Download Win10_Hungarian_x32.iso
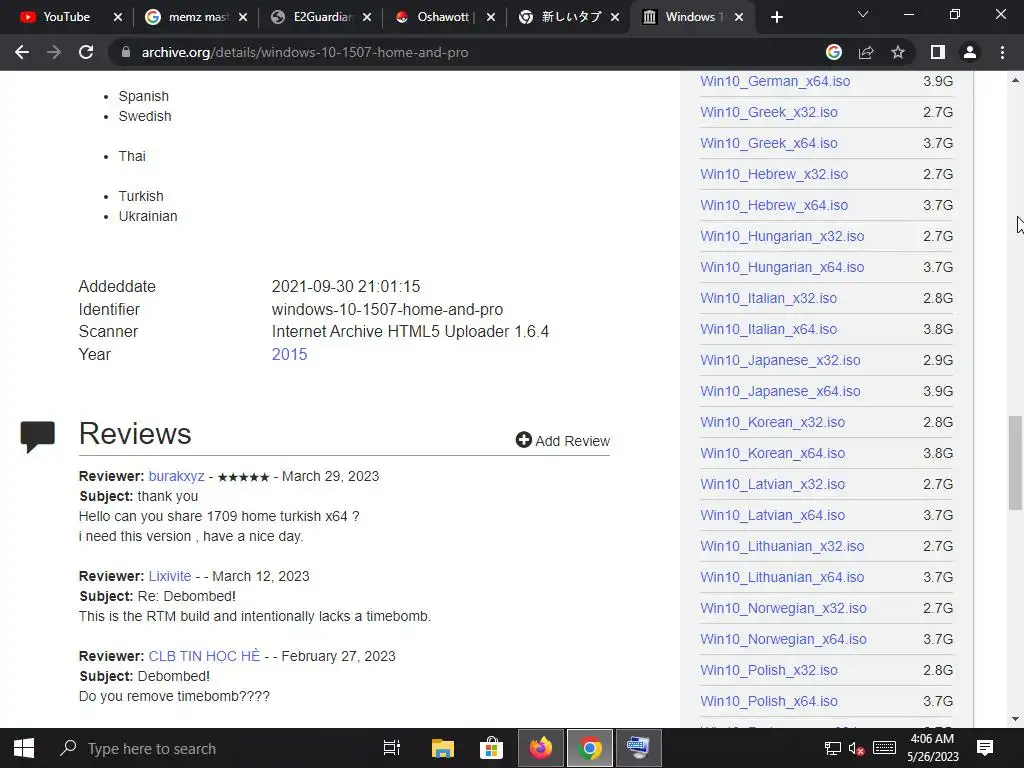The height and width of the screenshot is (768, 1024). 782,236
